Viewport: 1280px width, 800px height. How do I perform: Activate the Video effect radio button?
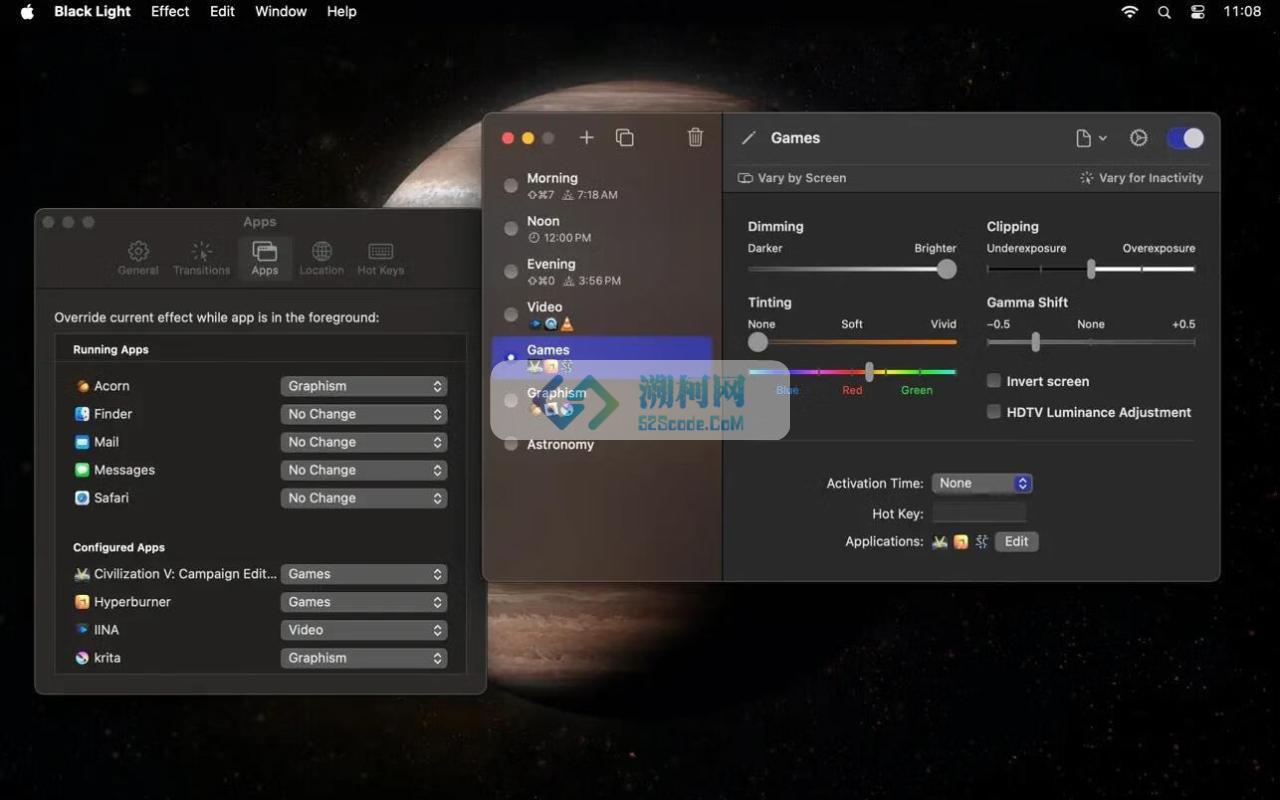(x=511, y=315)
